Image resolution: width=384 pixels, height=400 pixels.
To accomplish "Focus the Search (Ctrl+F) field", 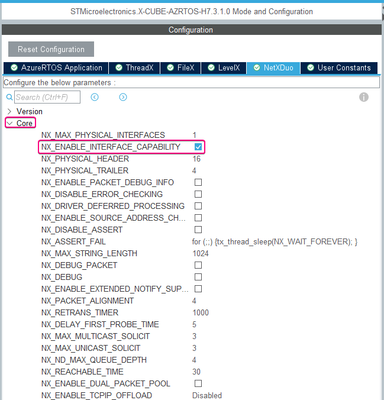I will point(47,97).
